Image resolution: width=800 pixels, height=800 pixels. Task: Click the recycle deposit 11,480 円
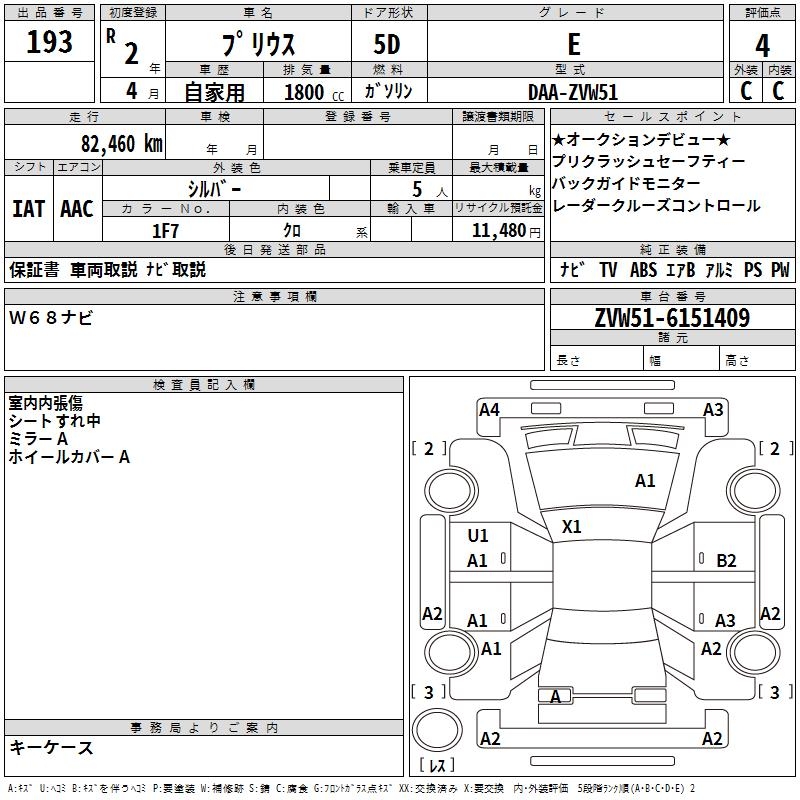[506, 231]
